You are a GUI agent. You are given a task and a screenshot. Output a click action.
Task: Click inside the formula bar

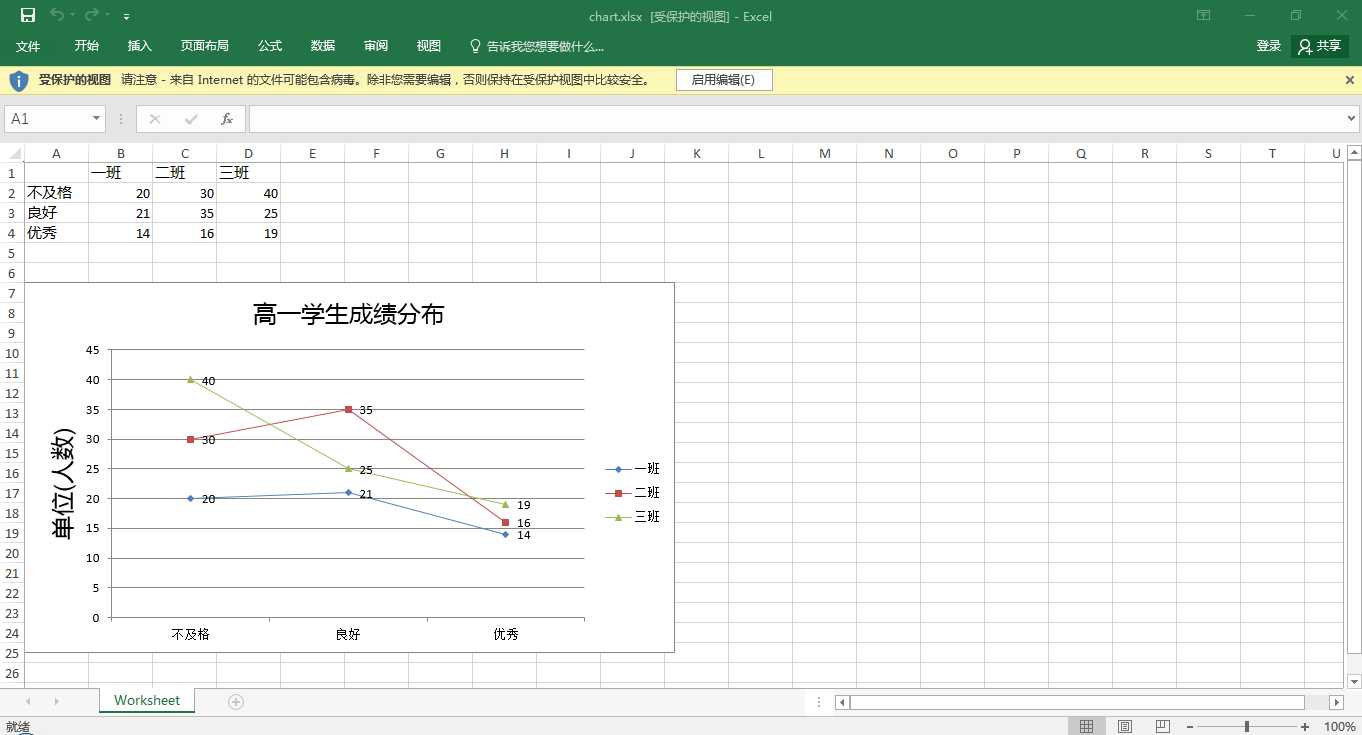[x=796, y=119]
